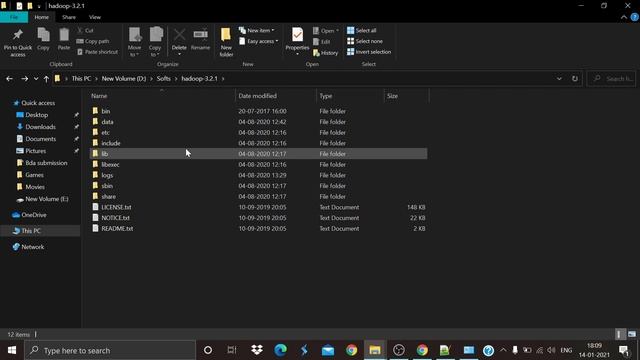
Task: Open Microsoft Edge from taskbar
Action: click(x=280, y=350)
